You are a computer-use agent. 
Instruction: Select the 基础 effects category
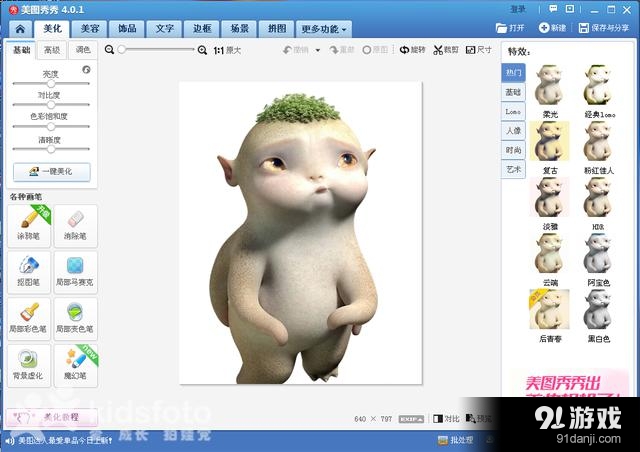point(513,92)
